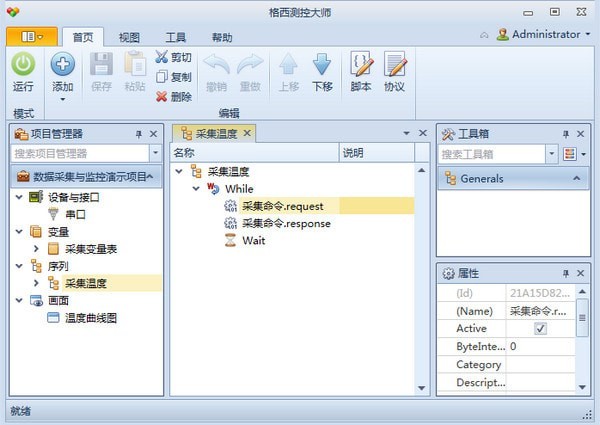Select the 采集命令.response step
The image size is (600, 425).
point(286,223)
